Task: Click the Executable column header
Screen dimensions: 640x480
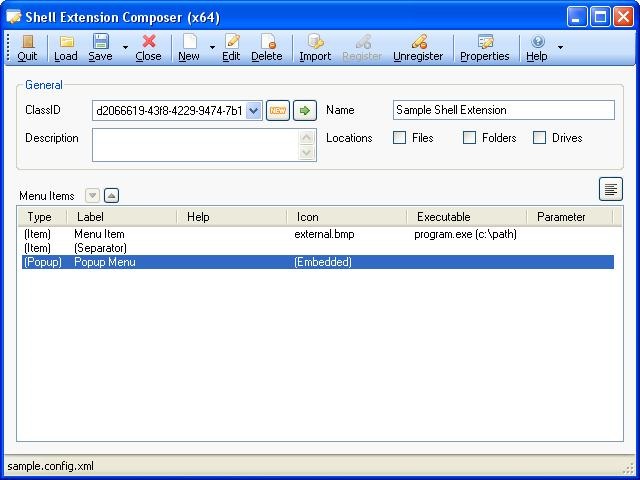Action: click(467, 217)
